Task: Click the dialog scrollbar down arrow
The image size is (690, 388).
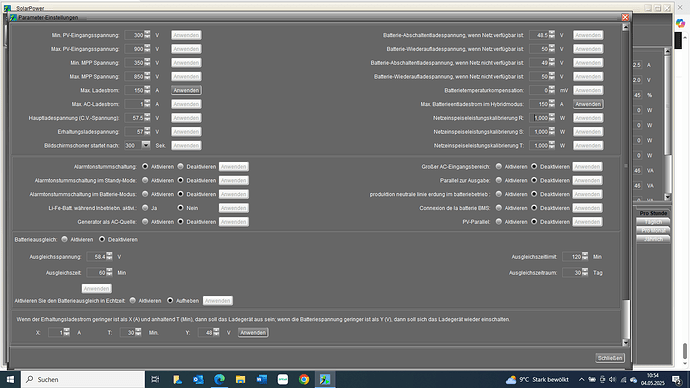Action: pyautogui.click(x=625, y=342)
